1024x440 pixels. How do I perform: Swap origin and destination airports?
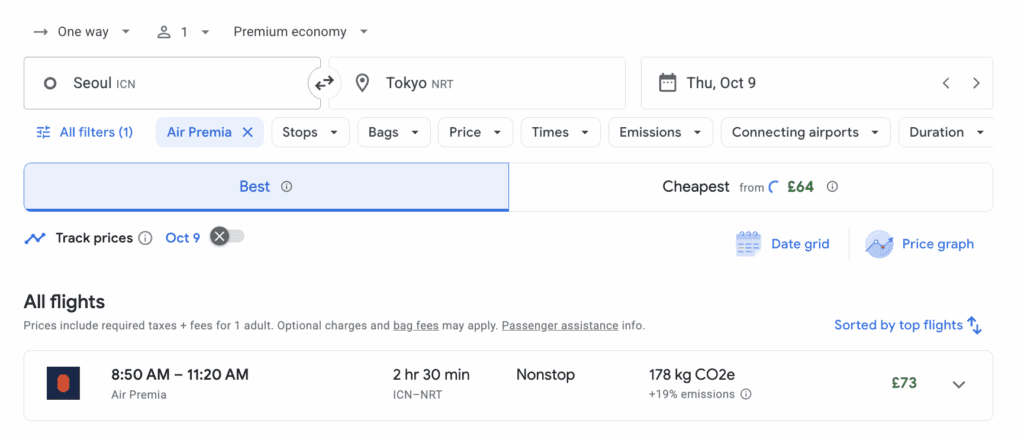(x=324, y=83)
